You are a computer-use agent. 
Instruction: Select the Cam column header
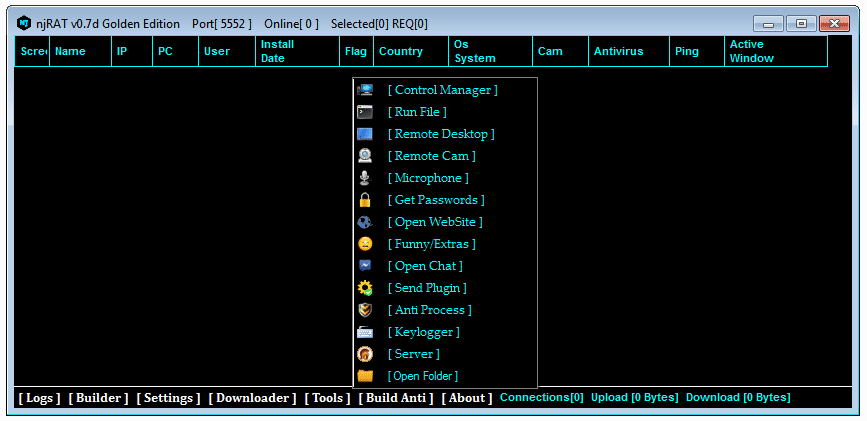pos(561,51)
